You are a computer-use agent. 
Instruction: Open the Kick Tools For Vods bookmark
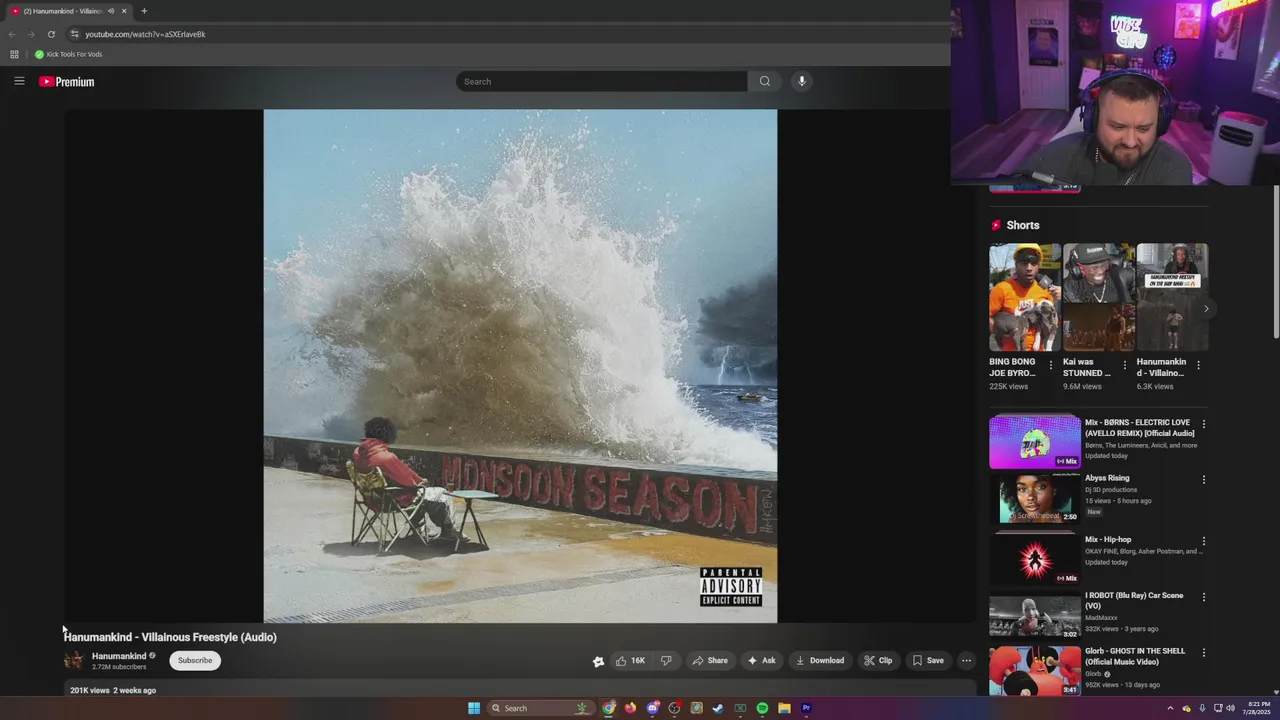tap(69, 54)
